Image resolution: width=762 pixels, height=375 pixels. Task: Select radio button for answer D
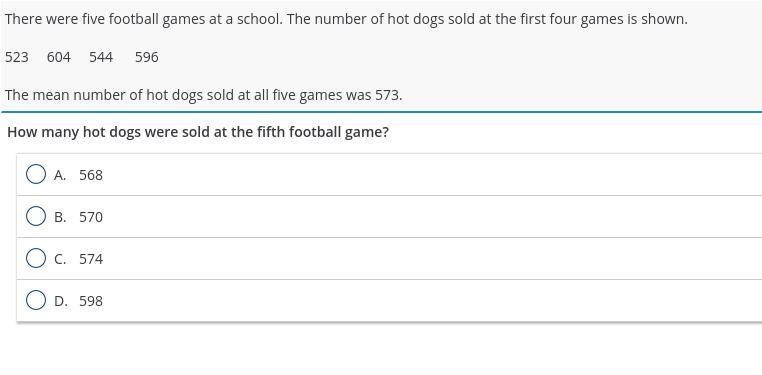tap(36, 300)
